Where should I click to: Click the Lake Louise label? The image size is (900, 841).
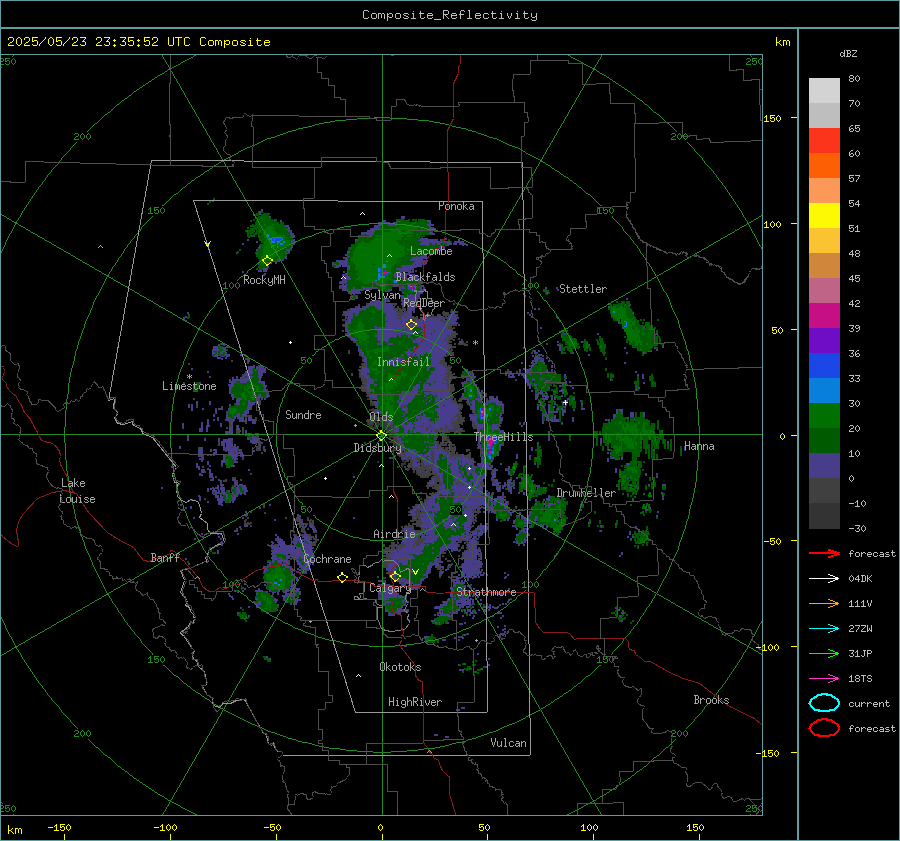tap(77, 491)
